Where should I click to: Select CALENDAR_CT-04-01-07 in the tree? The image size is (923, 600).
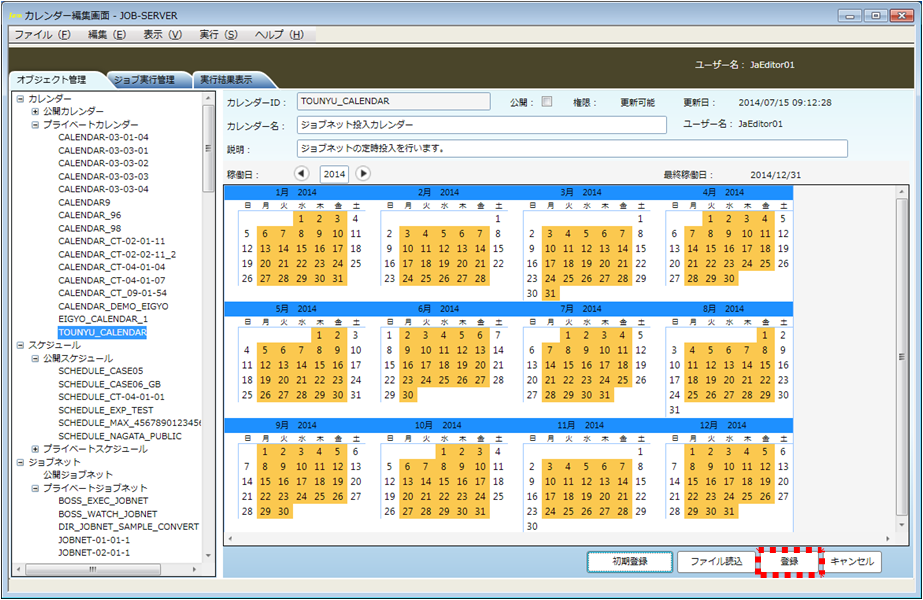112,280
